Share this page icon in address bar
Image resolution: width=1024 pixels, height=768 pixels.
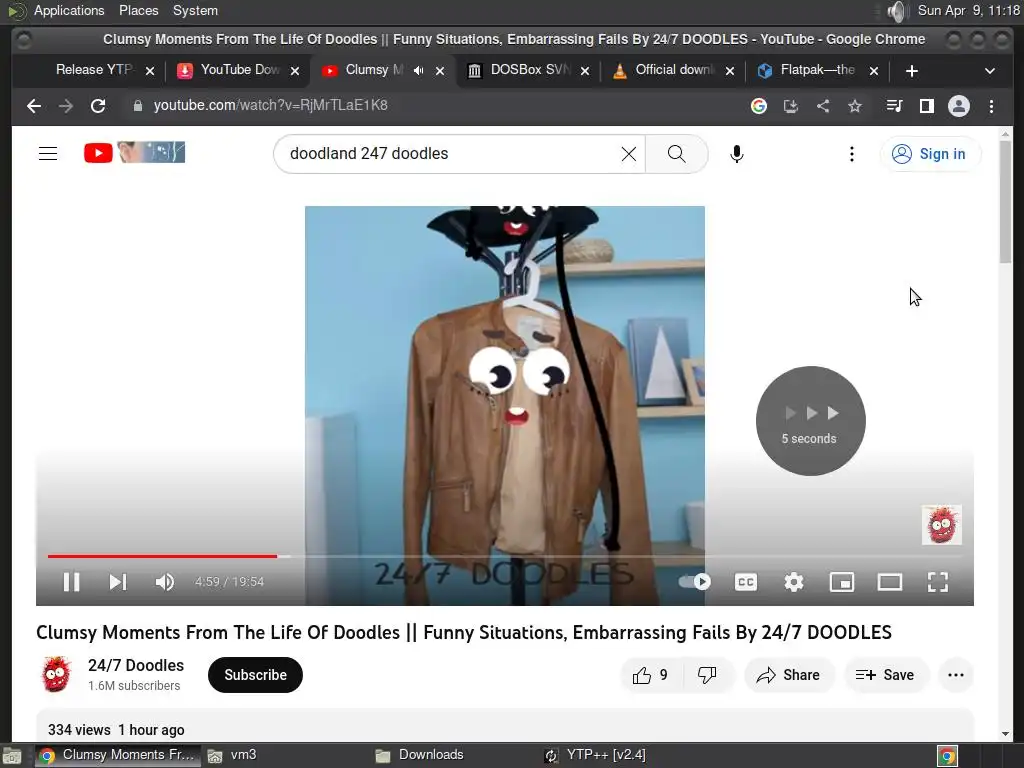point(823,106)
